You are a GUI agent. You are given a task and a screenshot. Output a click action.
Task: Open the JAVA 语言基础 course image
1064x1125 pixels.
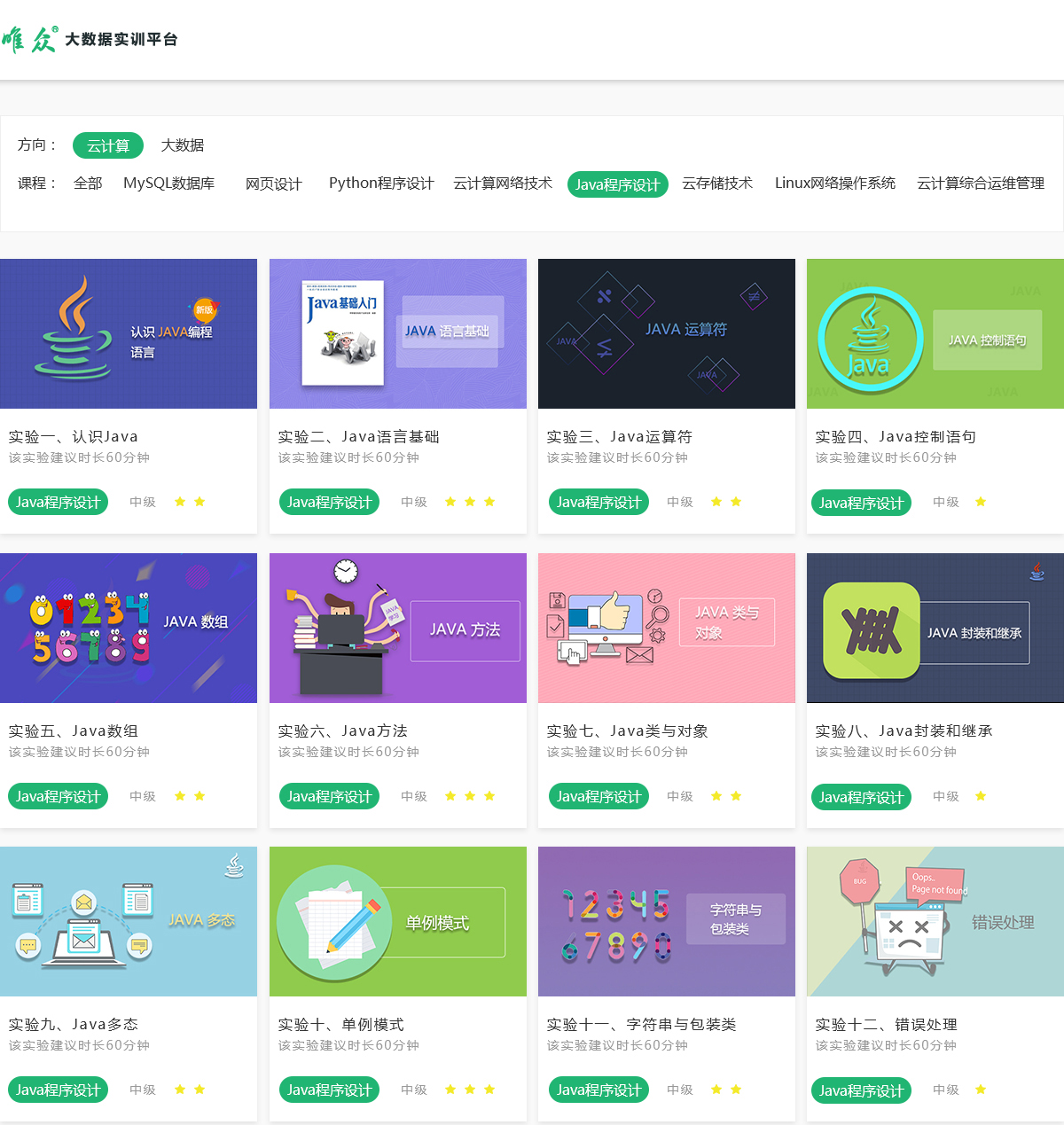[x=397, y=333]
